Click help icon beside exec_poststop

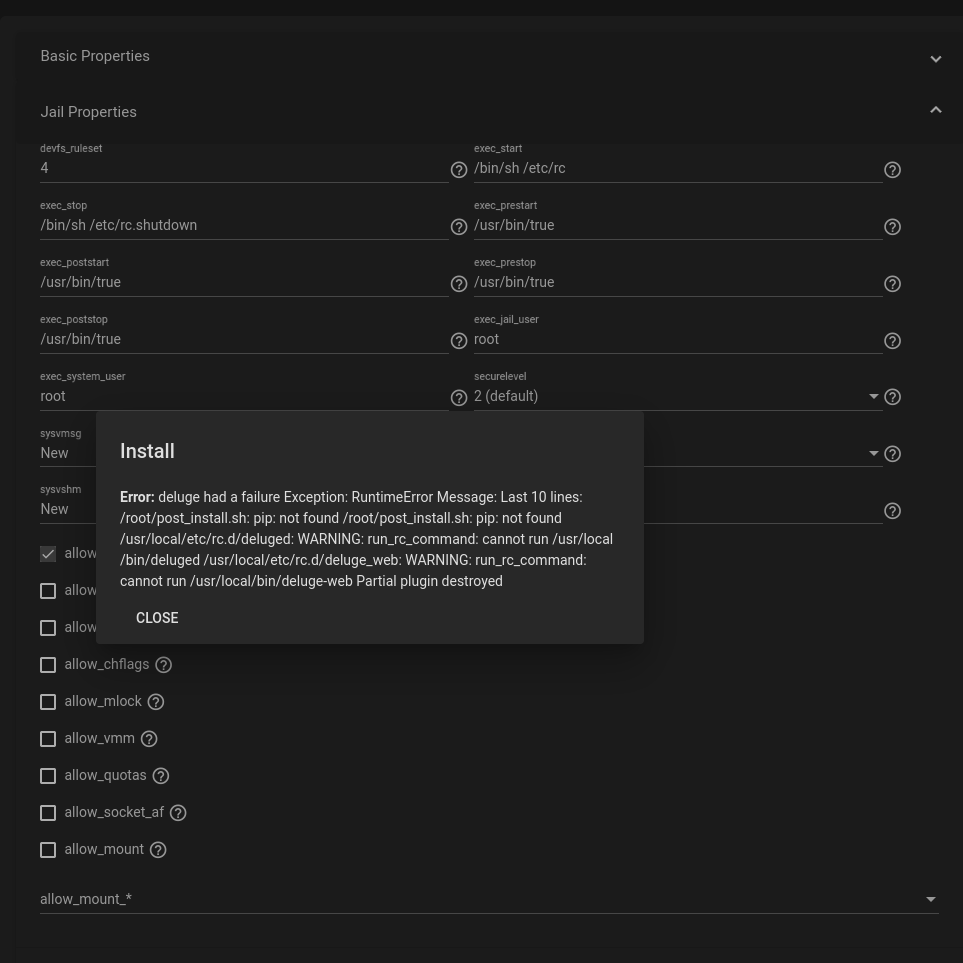coord(459,341)
